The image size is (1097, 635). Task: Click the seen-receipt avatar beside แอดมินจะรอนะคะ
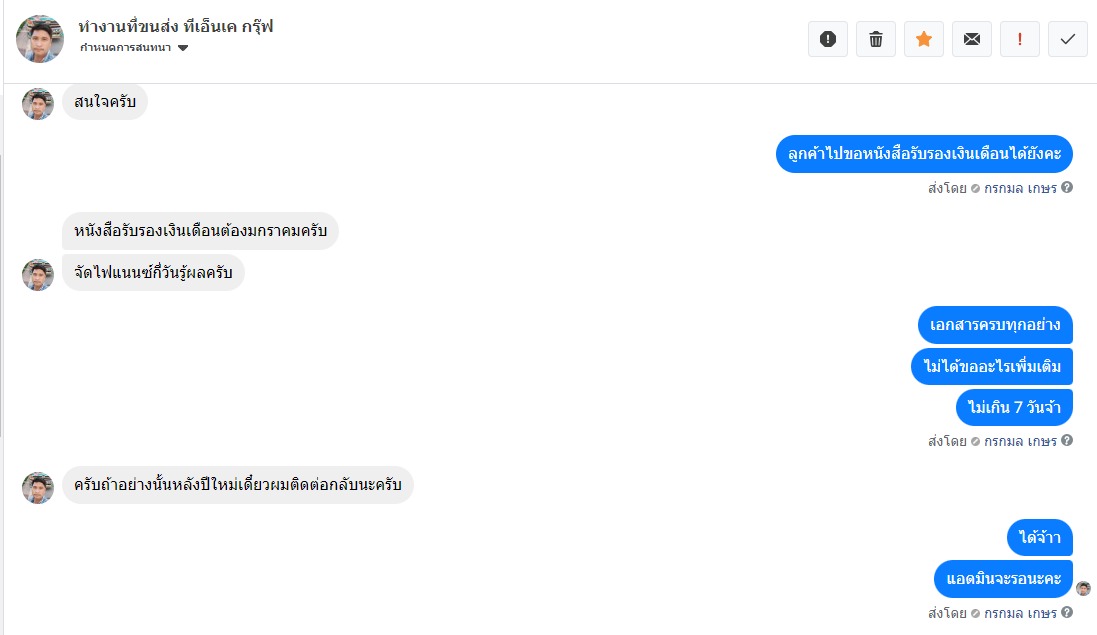tap(1083, 588)
